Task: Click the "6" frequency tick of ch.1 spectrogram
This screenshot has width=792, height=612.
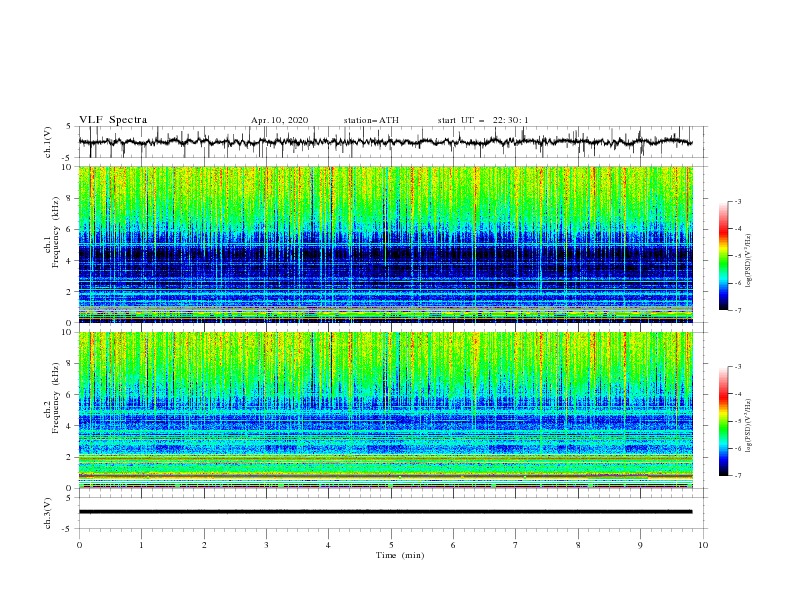Action: (70, 229)
